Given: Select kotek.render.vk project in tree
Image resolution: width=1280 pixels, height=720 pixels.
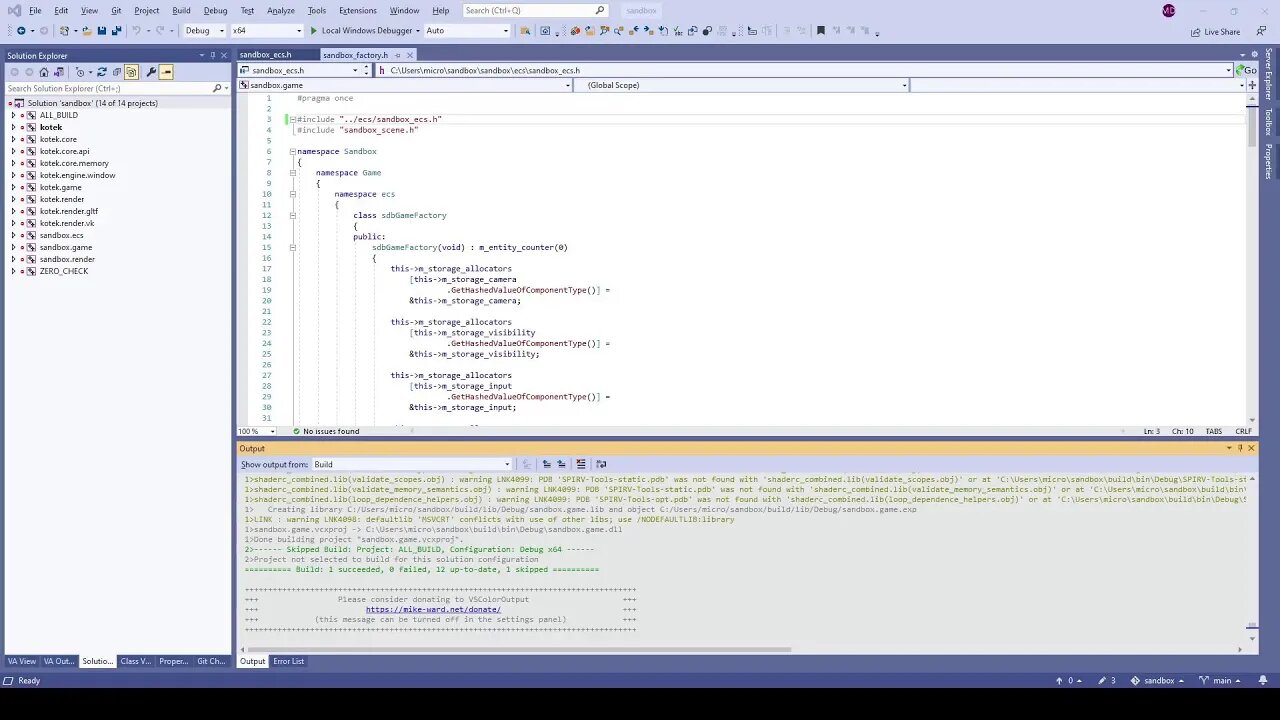Looking at the screenshot, I should 67,223.
